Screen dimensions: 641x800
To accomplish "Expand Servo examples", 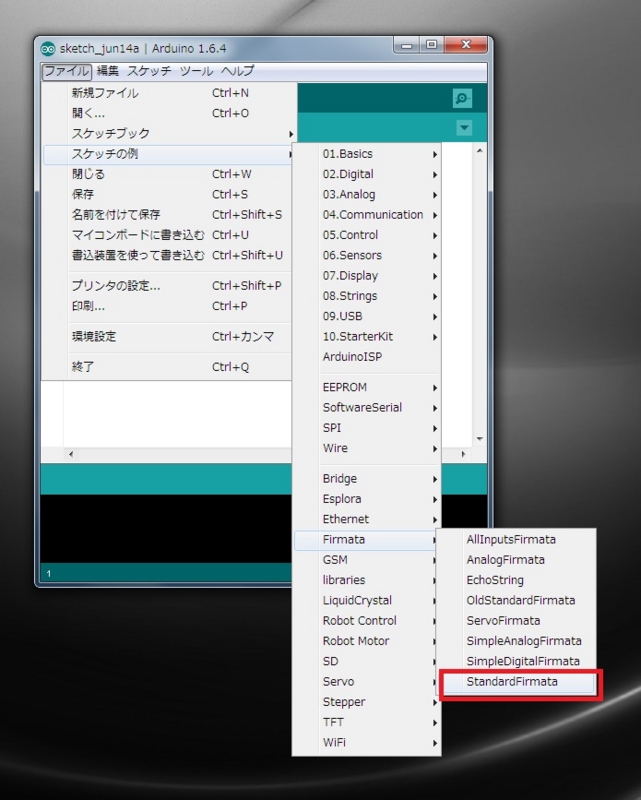I will pos(366,682).
